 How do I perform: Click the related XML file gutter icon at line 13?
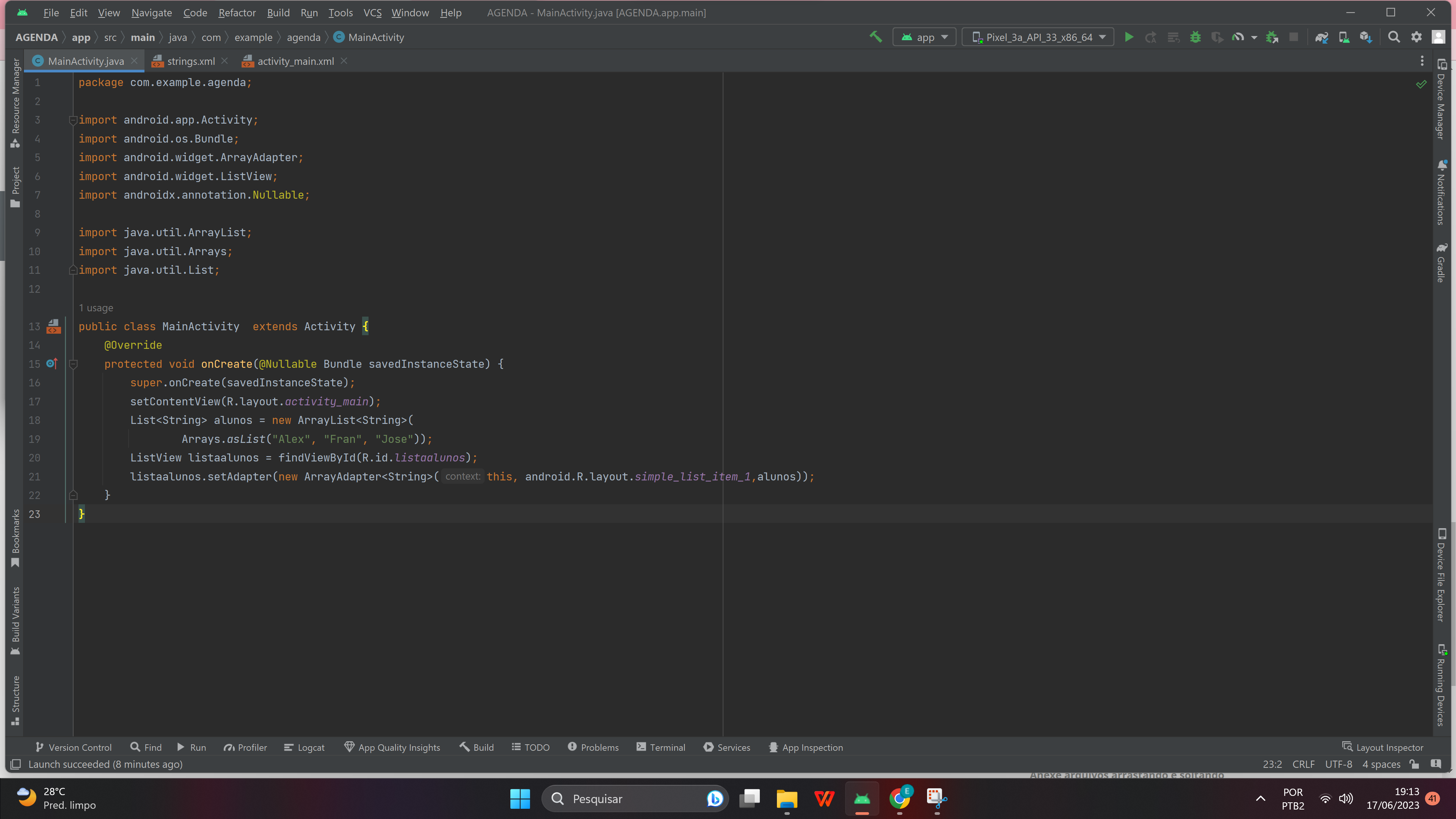coord(54,326)
